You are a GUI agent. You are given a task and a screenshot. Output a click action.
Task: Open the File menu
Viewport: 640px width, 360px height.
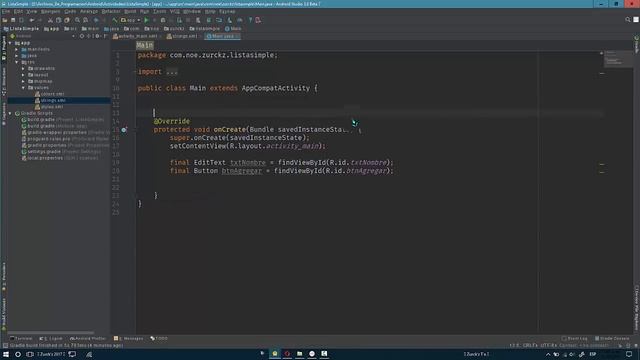point(6,11)
